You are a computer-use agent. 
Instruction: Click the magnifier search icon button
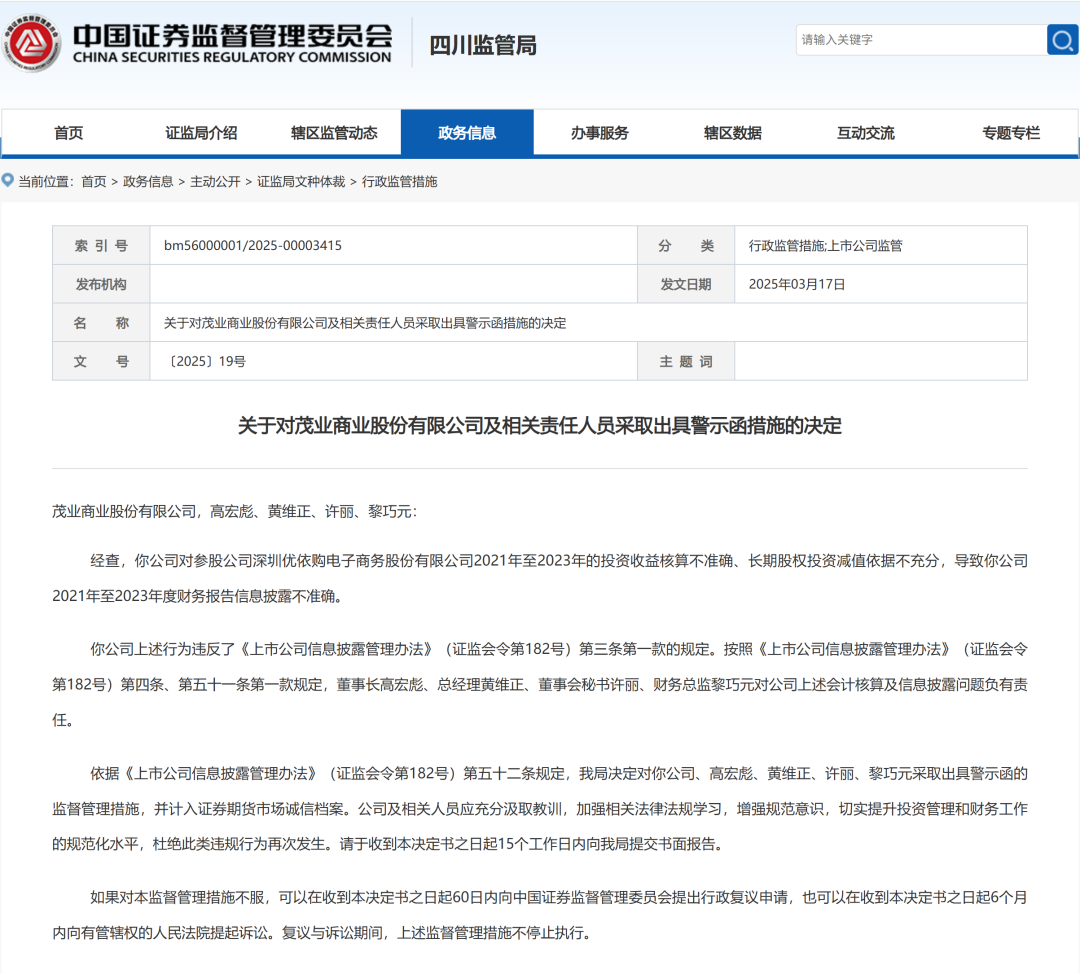coord(1062,40)
